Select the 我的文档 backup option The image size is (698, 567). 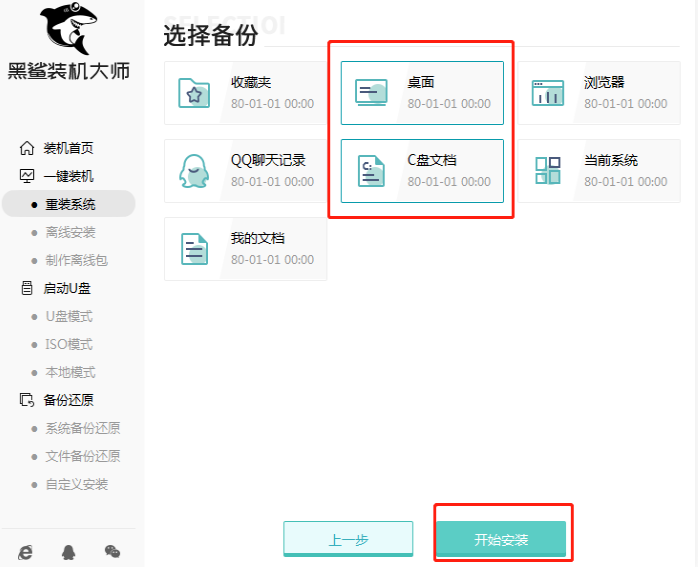tap(245, 249)
